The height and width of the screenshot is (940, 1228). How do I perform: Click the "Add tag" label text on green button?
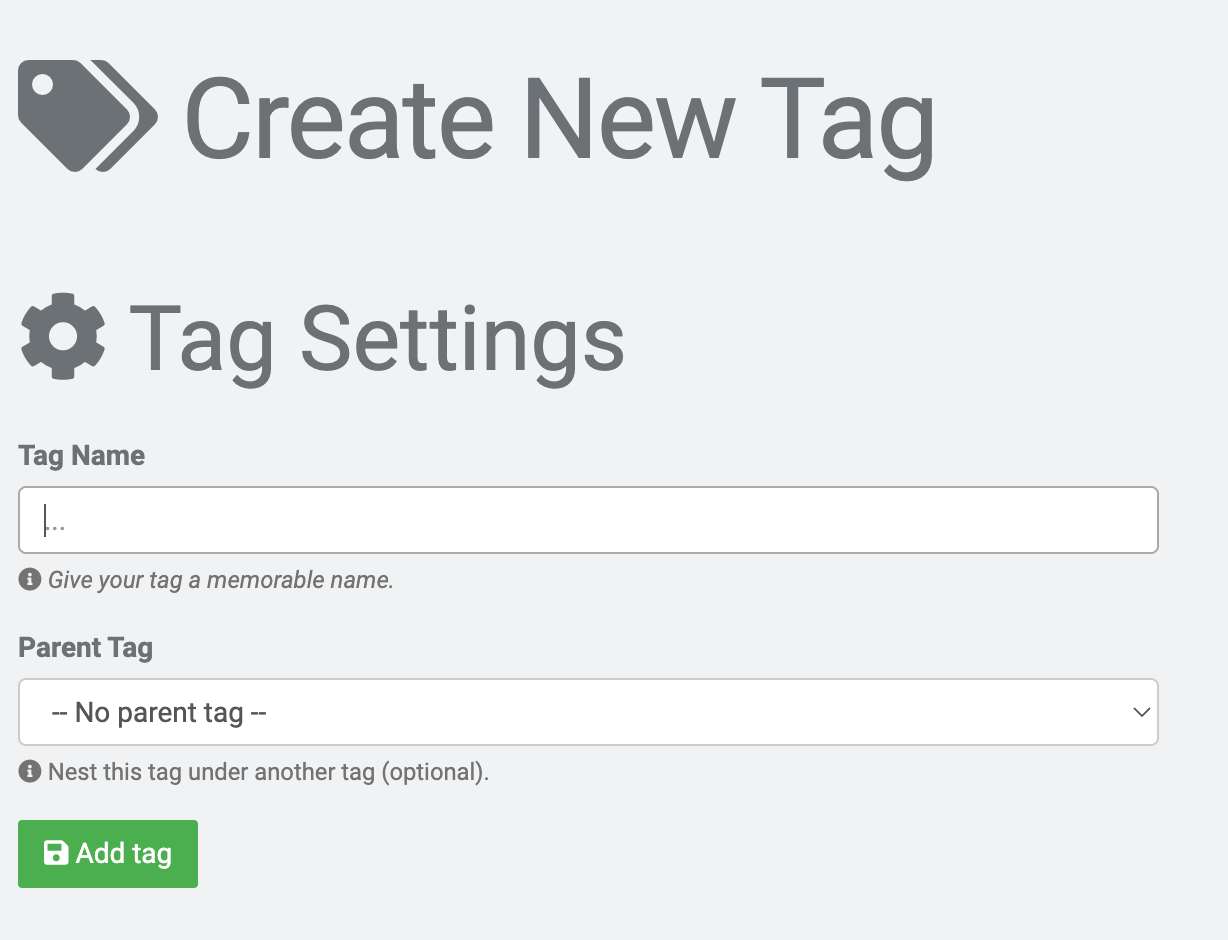pyautogui.click(x=124, y=854)
